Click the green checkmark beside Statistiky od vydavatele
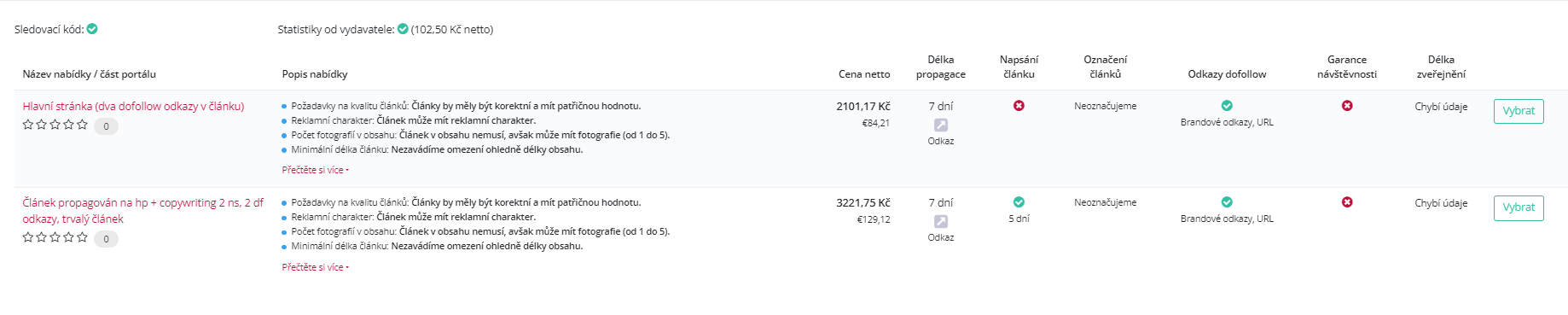Image resolution: width=1568 pixels, height=315 pixels. pos(403,29)
